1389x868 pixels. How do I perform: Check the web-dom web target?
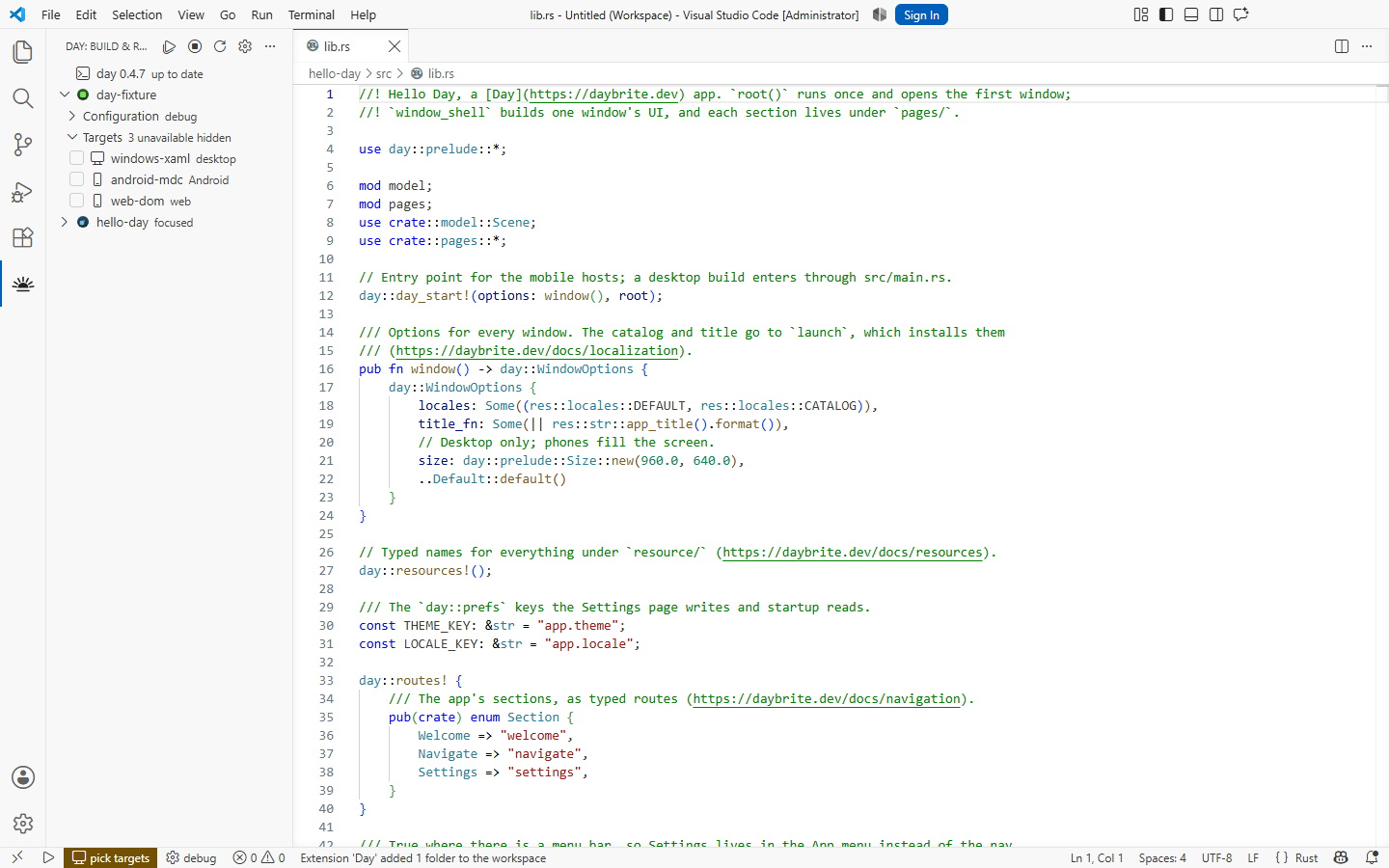[77, 201]
